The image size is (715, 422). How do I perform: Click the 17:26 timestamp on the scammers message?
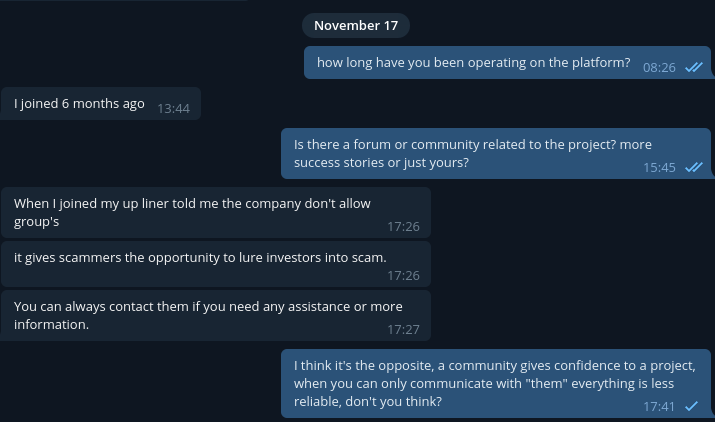(x=403, y=275)
